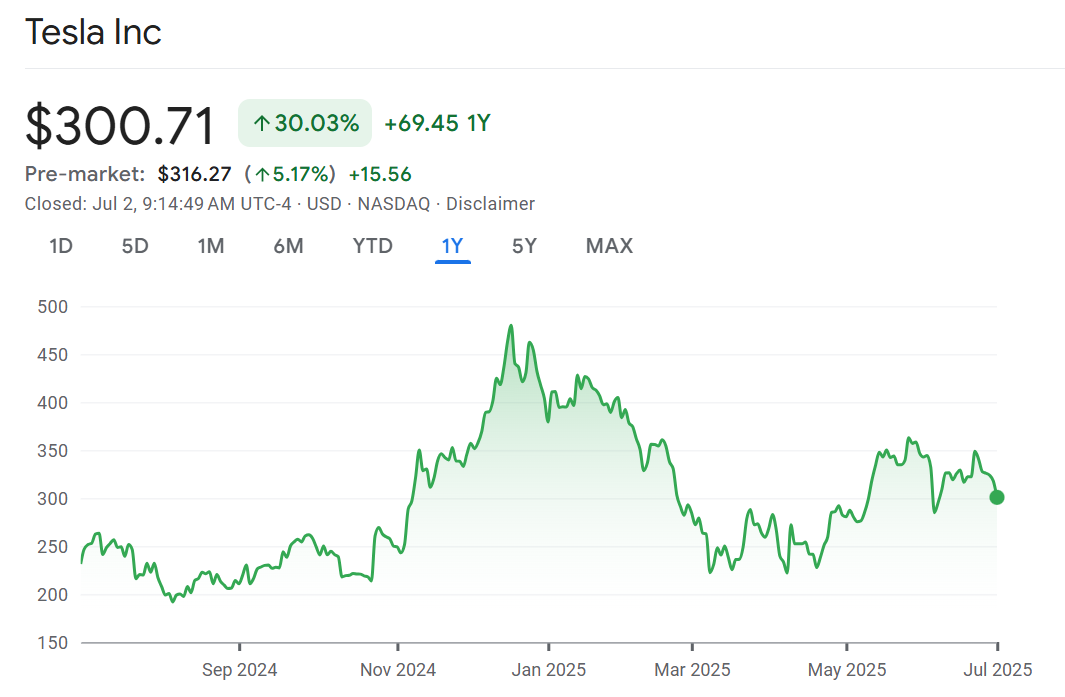
Task: Click the 400 y-axis label
Action: point(52,403)
